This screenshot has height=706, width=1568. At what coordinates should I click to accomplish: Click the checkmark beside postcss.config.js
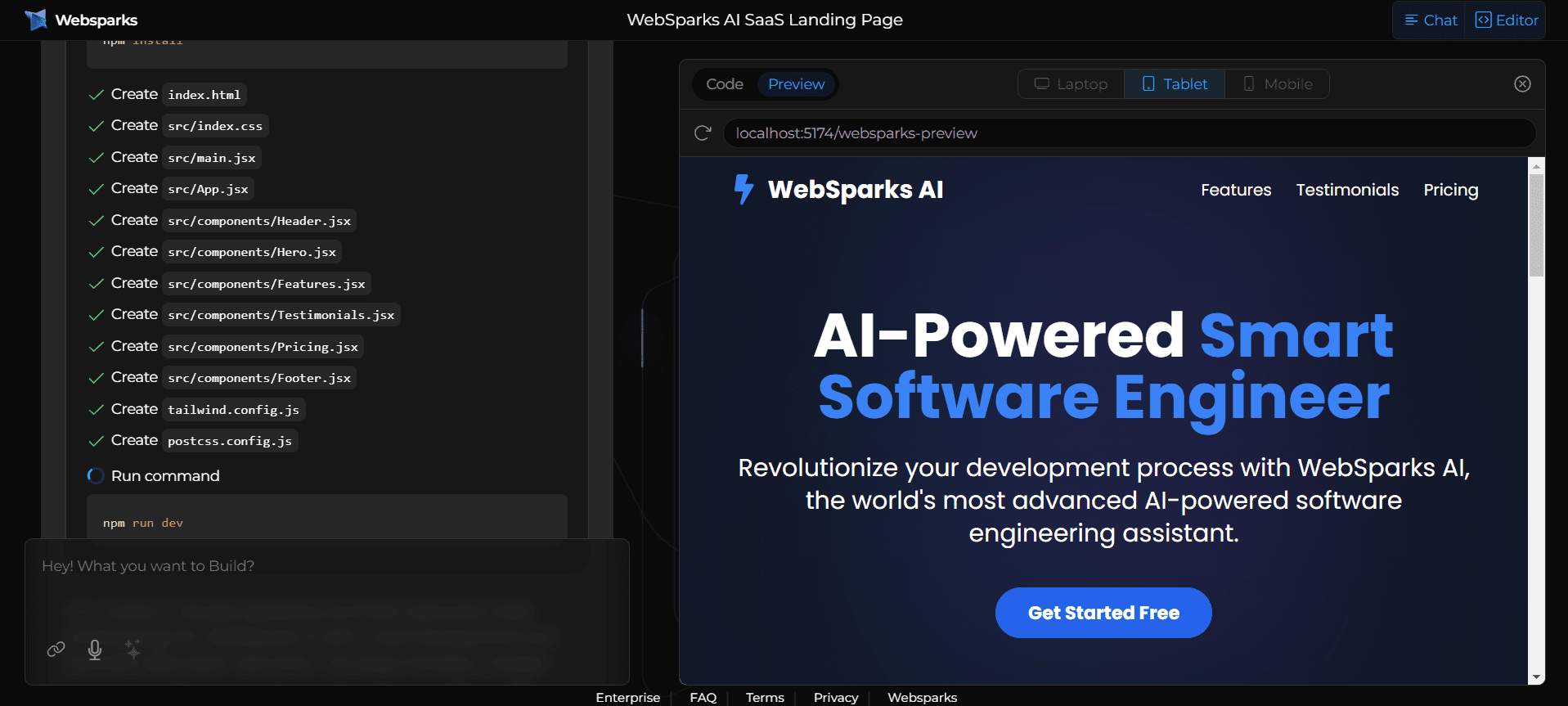coord(96,441)
